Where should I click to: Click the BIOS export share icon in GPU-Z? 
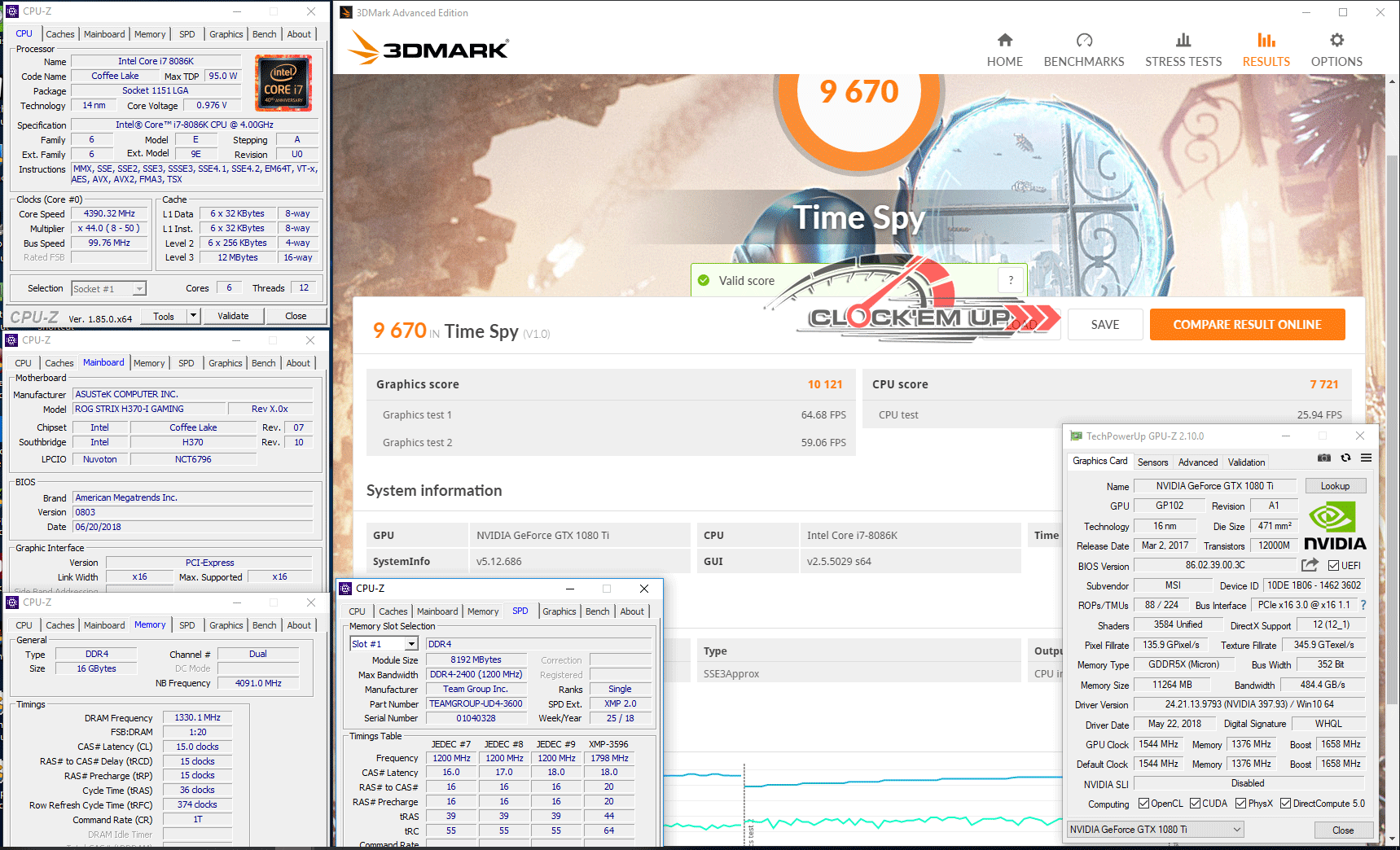point(1310,565)
